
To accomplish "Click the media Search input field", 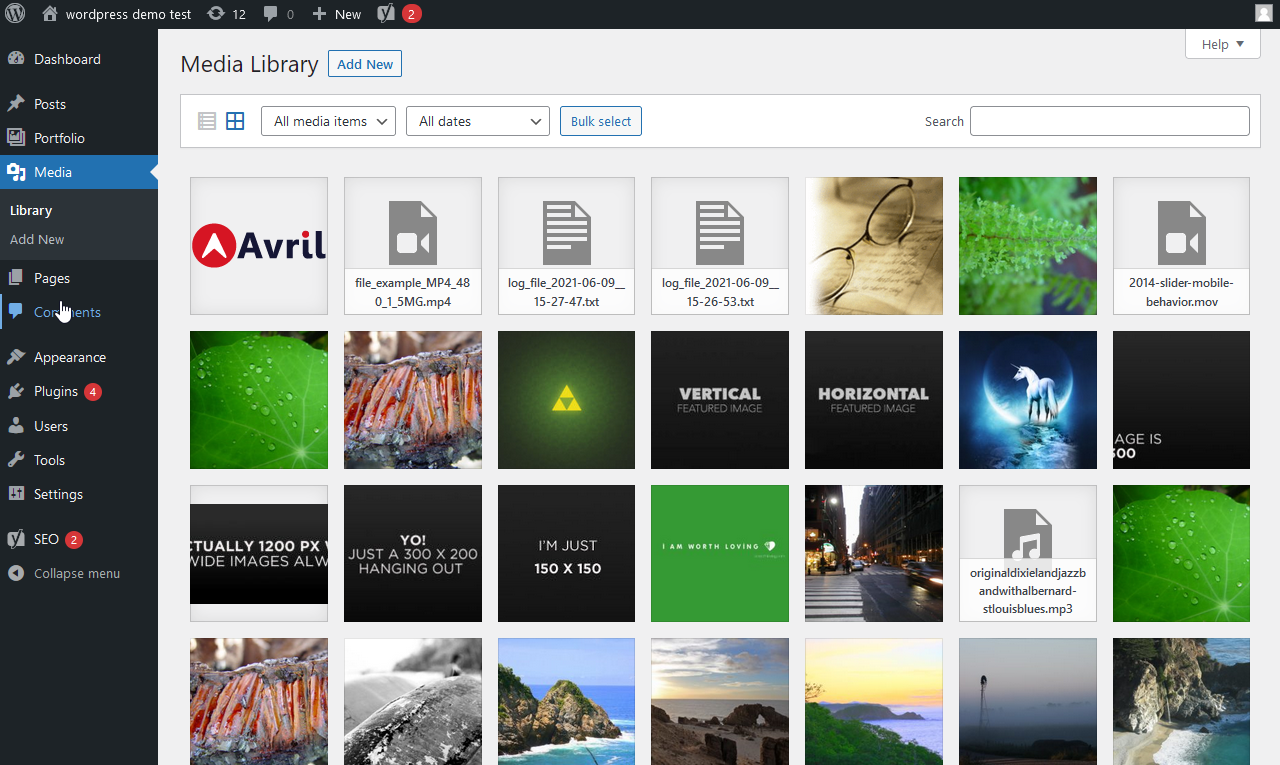I will click(1109, 121).
